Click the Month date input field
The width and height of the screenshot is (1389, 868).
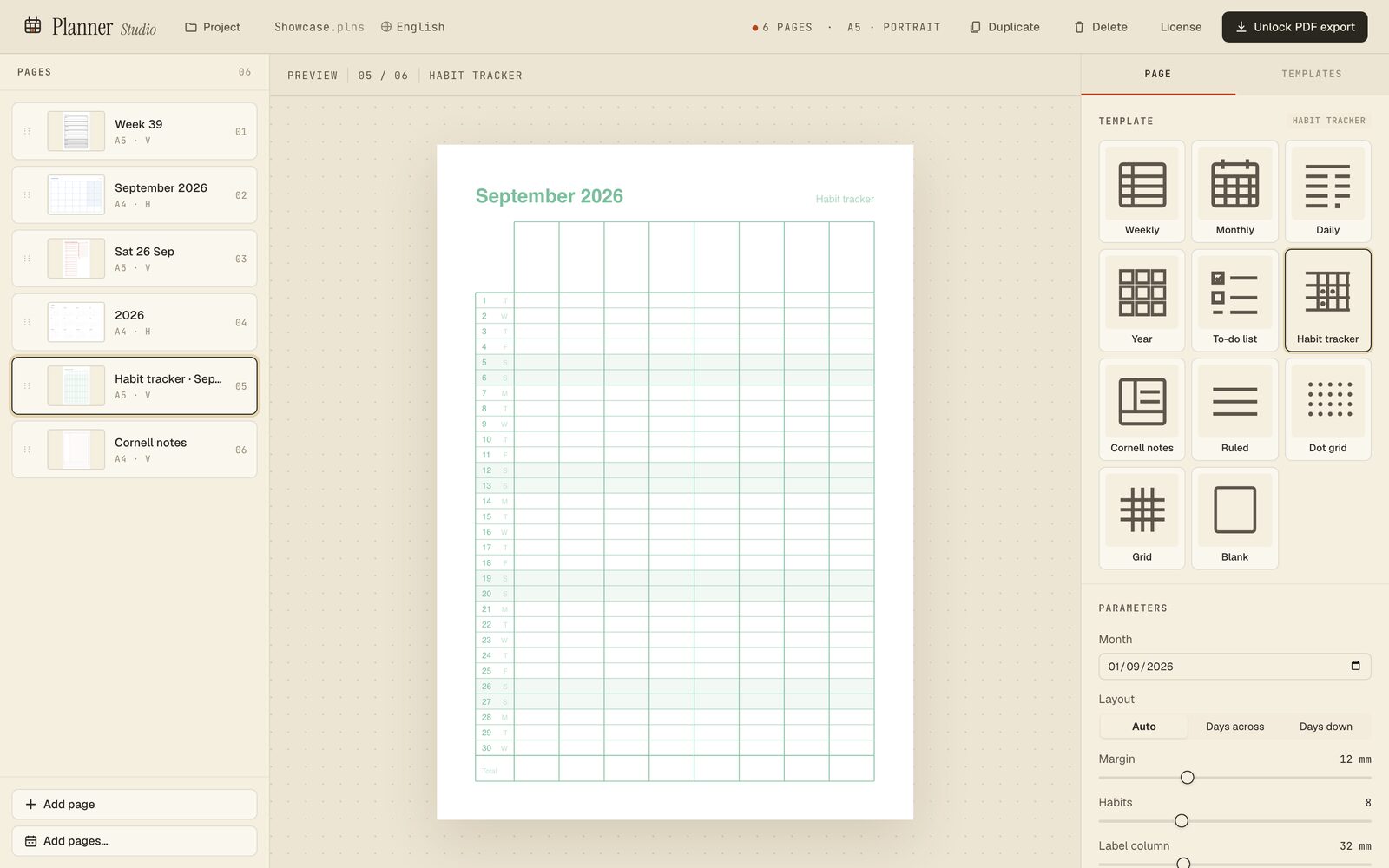(x=1234, y=666)
